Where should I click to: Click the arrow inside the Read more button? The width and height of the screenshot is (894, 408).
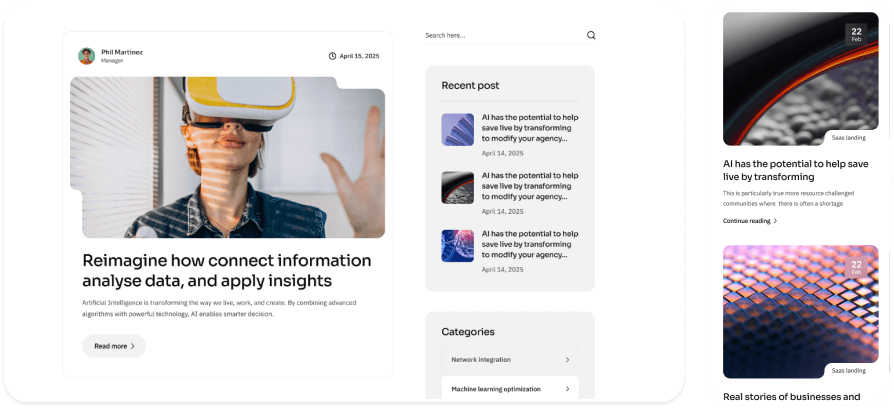[133, 346]
